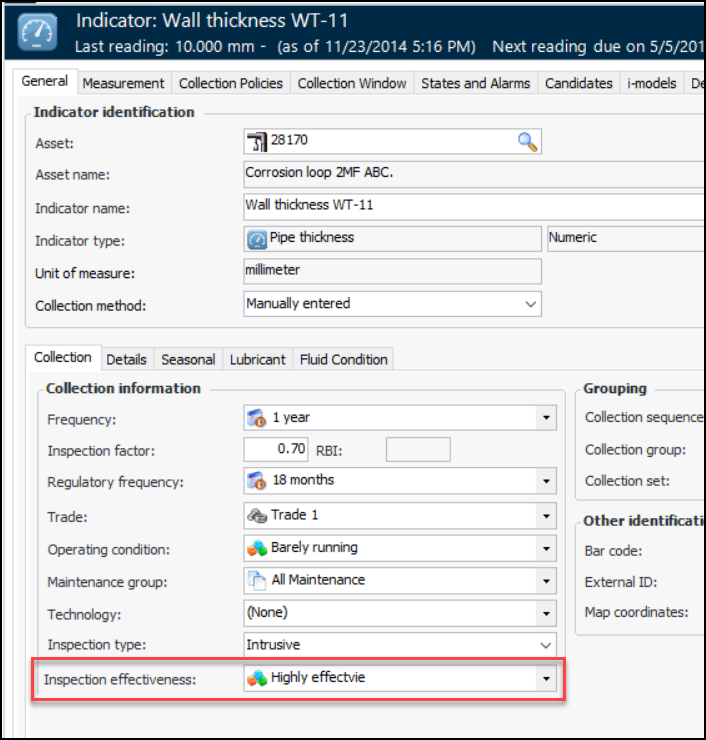
Task: Switch to the i-models tab
Action: click(652, 84)
